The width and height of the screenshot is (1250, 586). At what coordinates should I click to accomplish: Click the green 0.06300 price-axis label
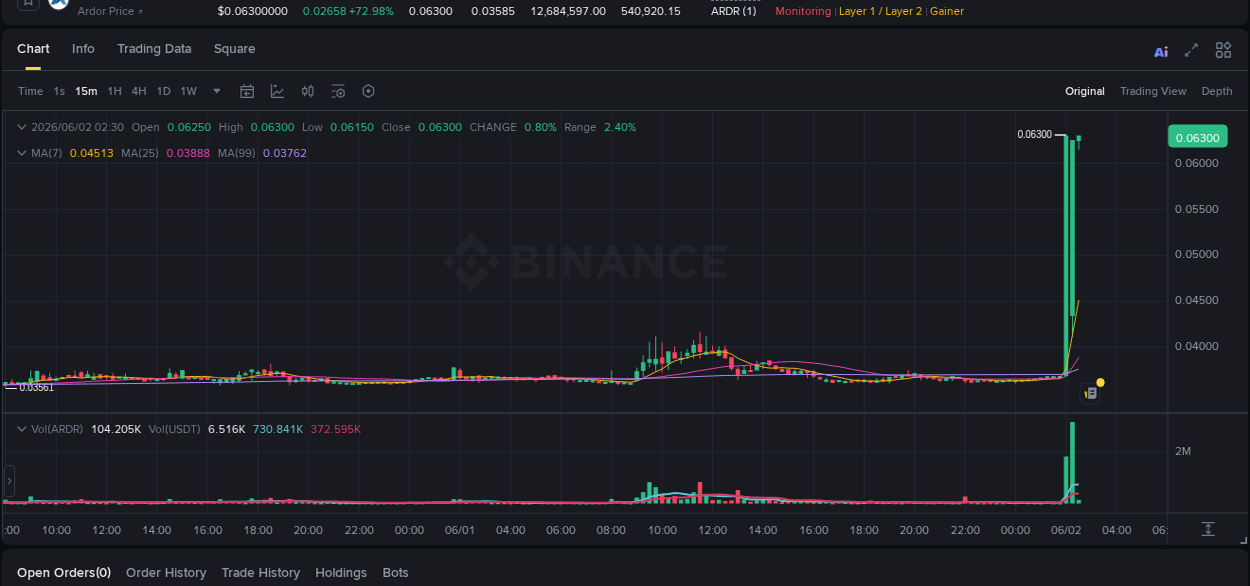(x=1197, y=137)
